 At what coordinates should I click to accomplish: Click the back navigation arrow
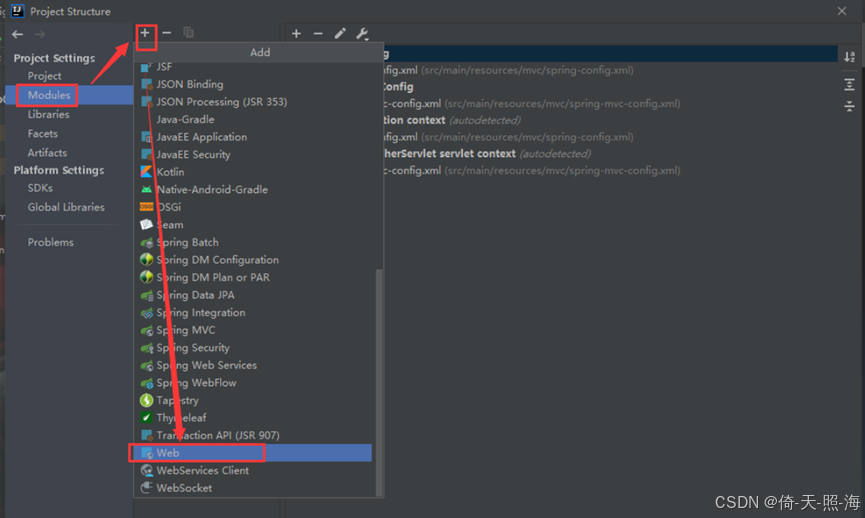pyautogui.click(x=18, y=34)
